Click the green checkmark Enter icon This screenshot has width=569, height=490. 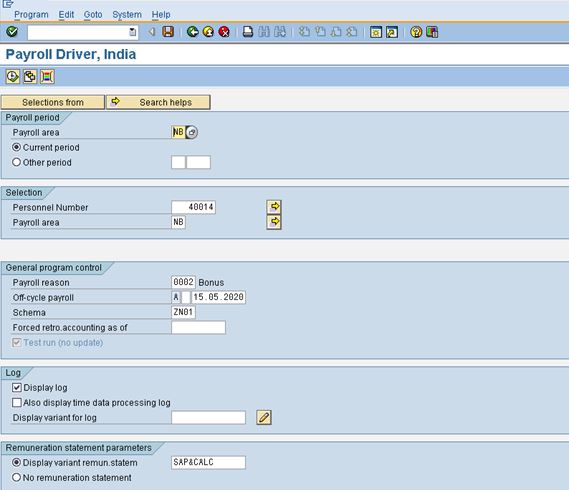[12, 32]
